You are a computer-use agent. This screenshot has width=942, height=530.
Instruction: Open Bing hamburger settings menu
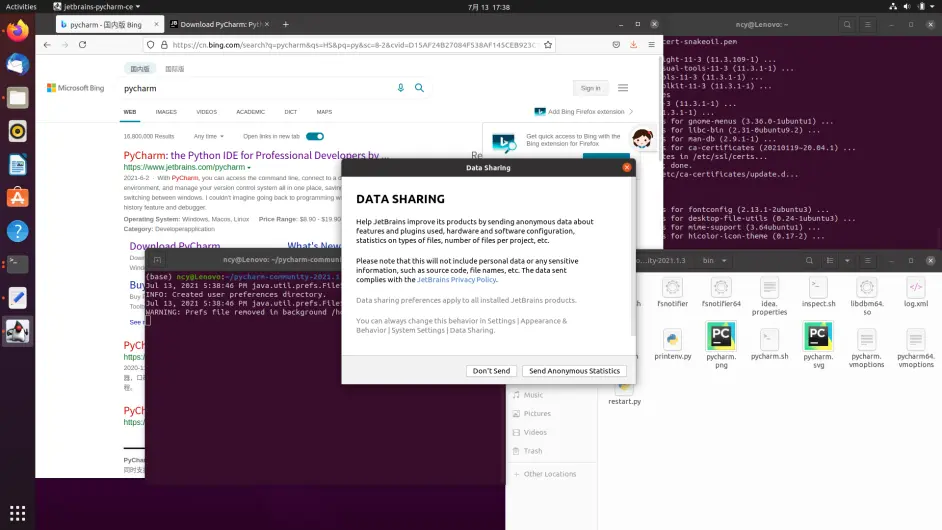click(x=623, y=88)
